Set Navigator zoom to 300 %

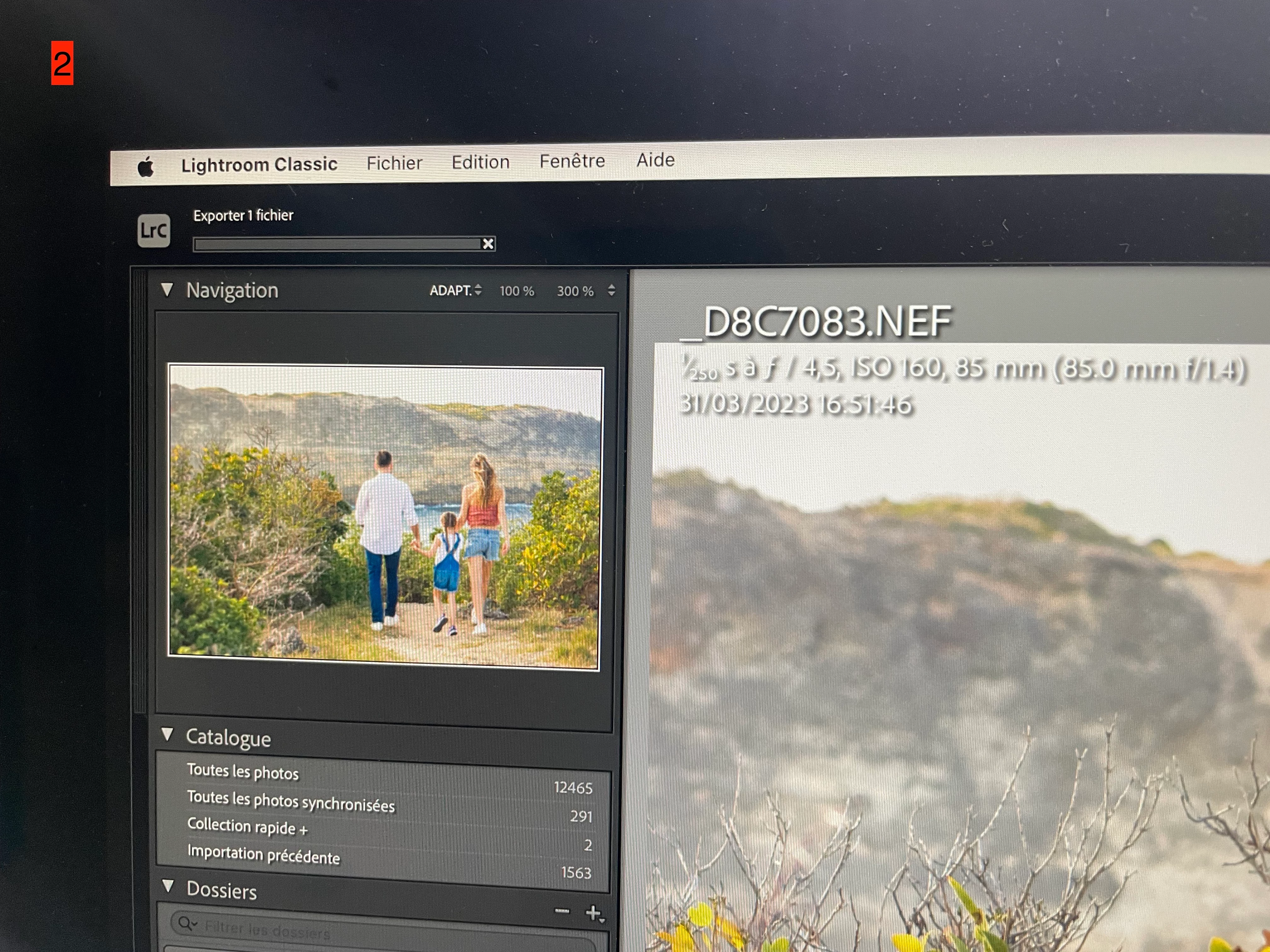tap(575, 291)
